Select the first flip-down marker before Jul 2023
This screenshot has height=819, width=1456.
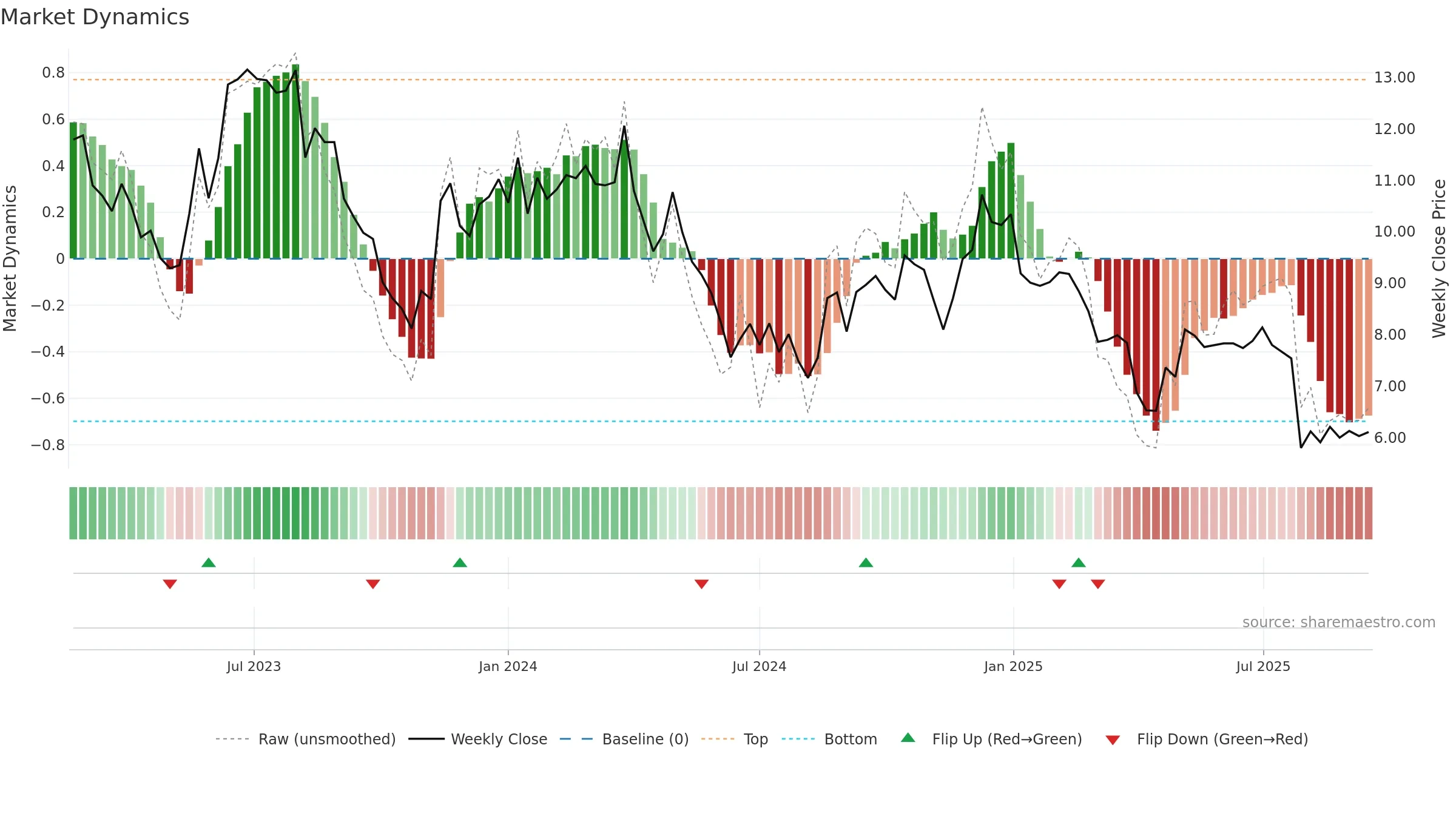pyautogui.click(x=170, y=584)
